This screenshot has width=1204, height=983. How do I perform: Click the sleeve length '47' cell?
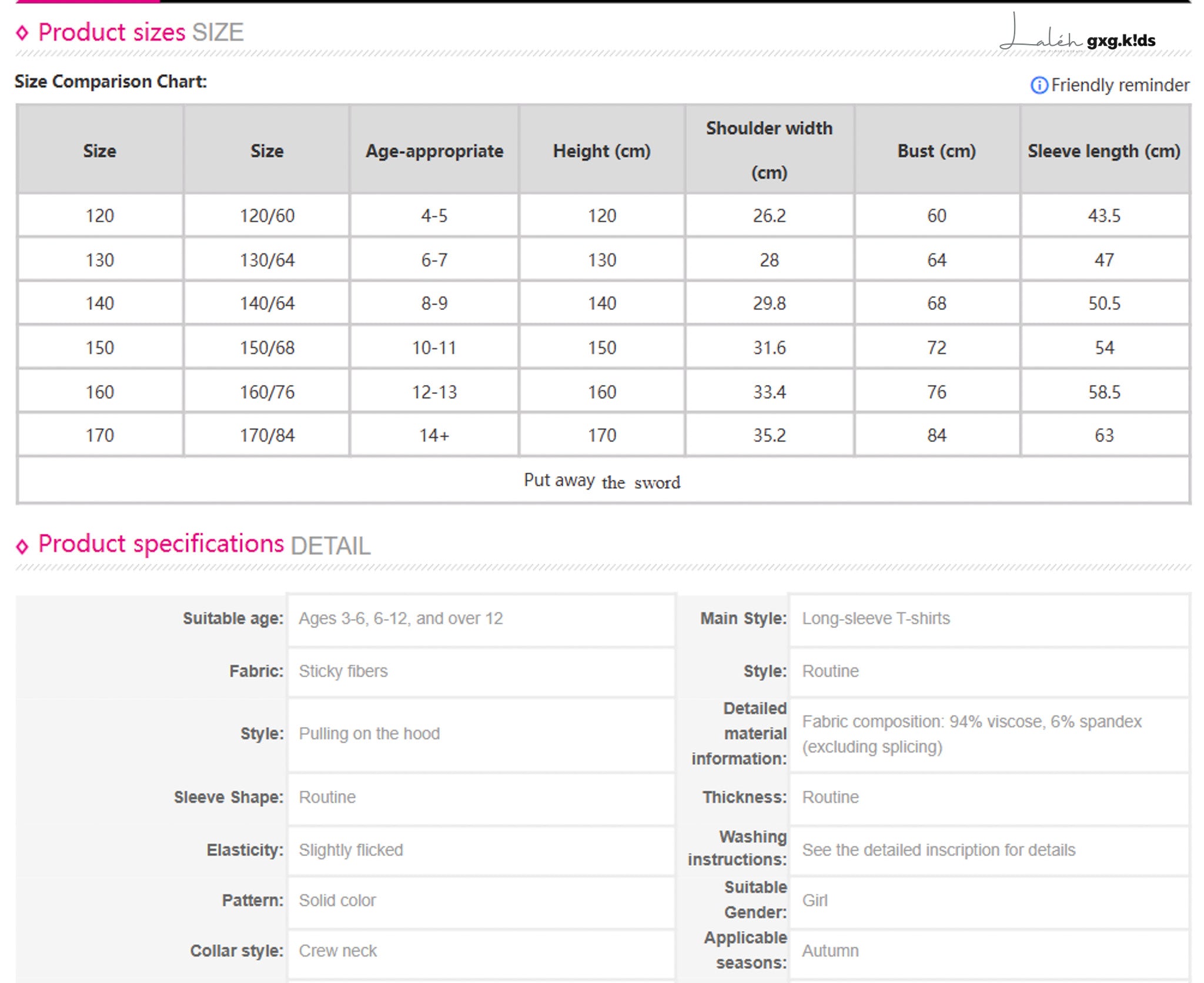tap(1104, 260)
